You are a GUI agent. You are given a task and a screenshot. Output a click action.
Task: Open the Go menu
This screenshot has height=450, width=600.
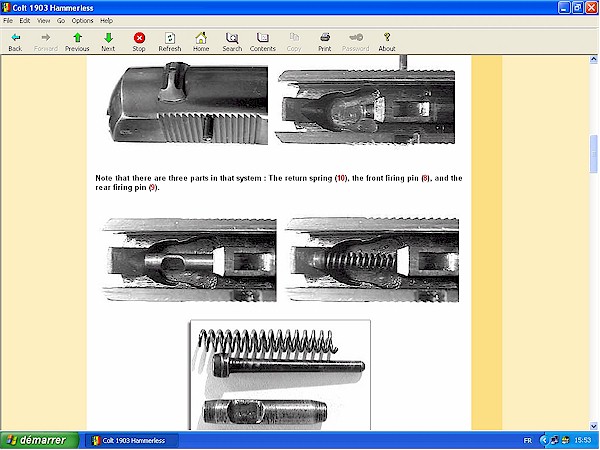pyautogui.click(x=61, y=21)
